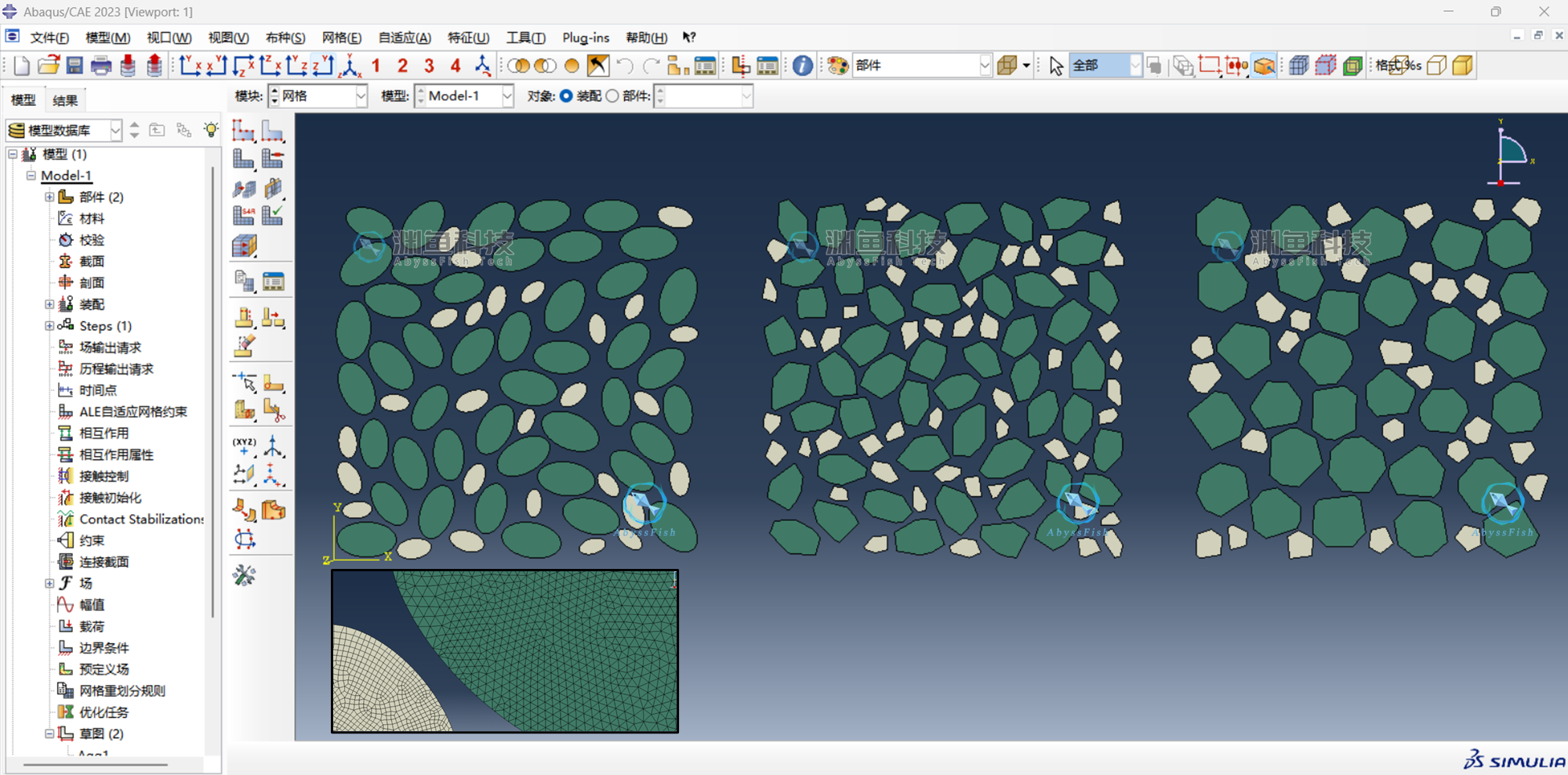Click the wrench Tools customize icon
The width and height of the screenshot is (1568, 775).
click(x=244, y=576)
